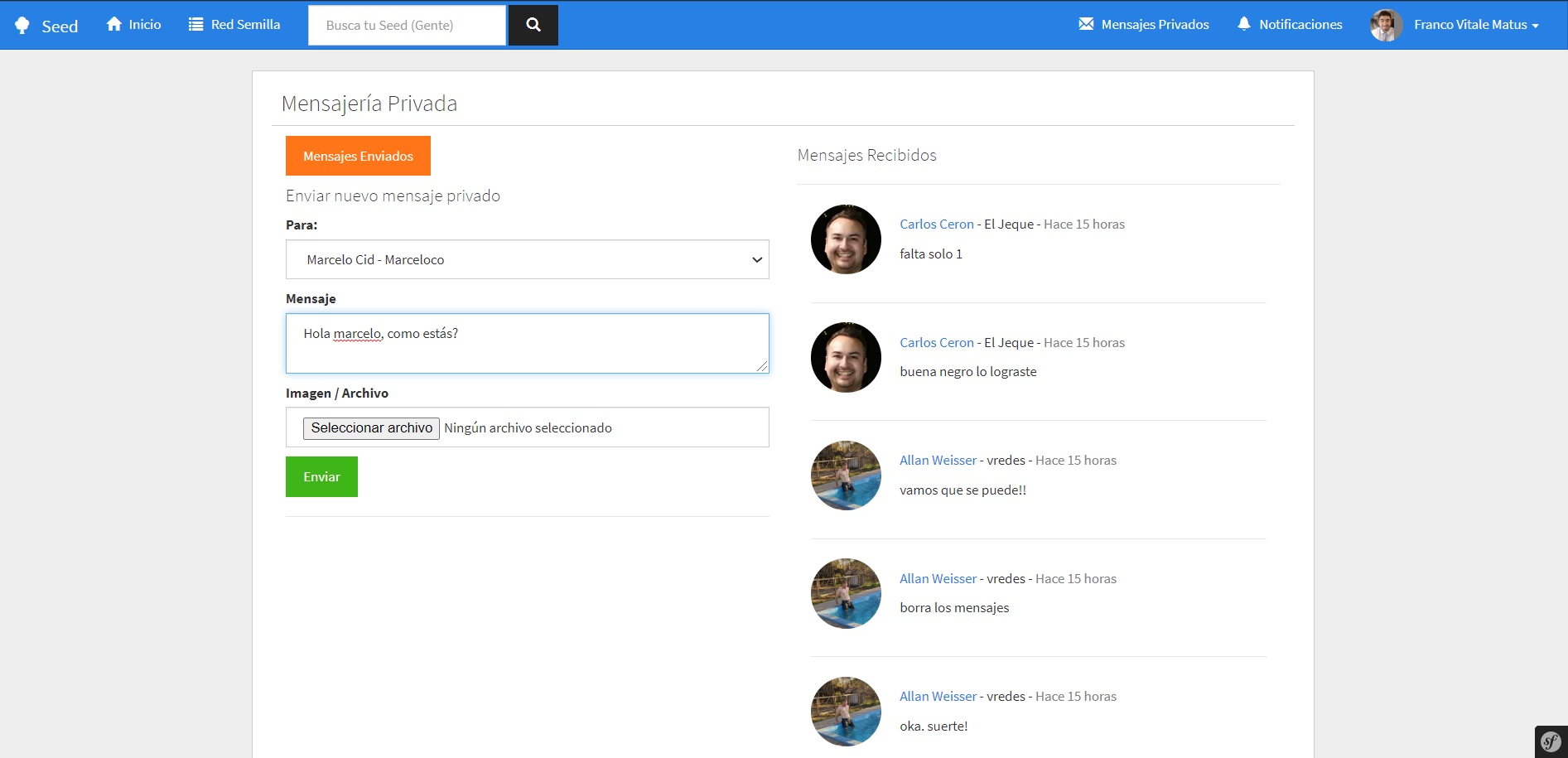The image size is (1568, 758).
Task: Select the Inicio menu item
Action: (133, 23)
